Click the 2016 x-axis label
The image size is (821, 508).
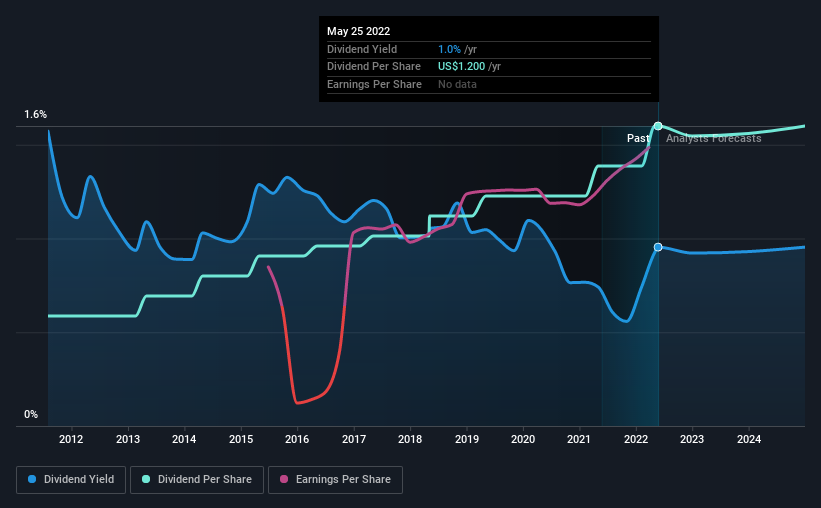click(297, 439)
